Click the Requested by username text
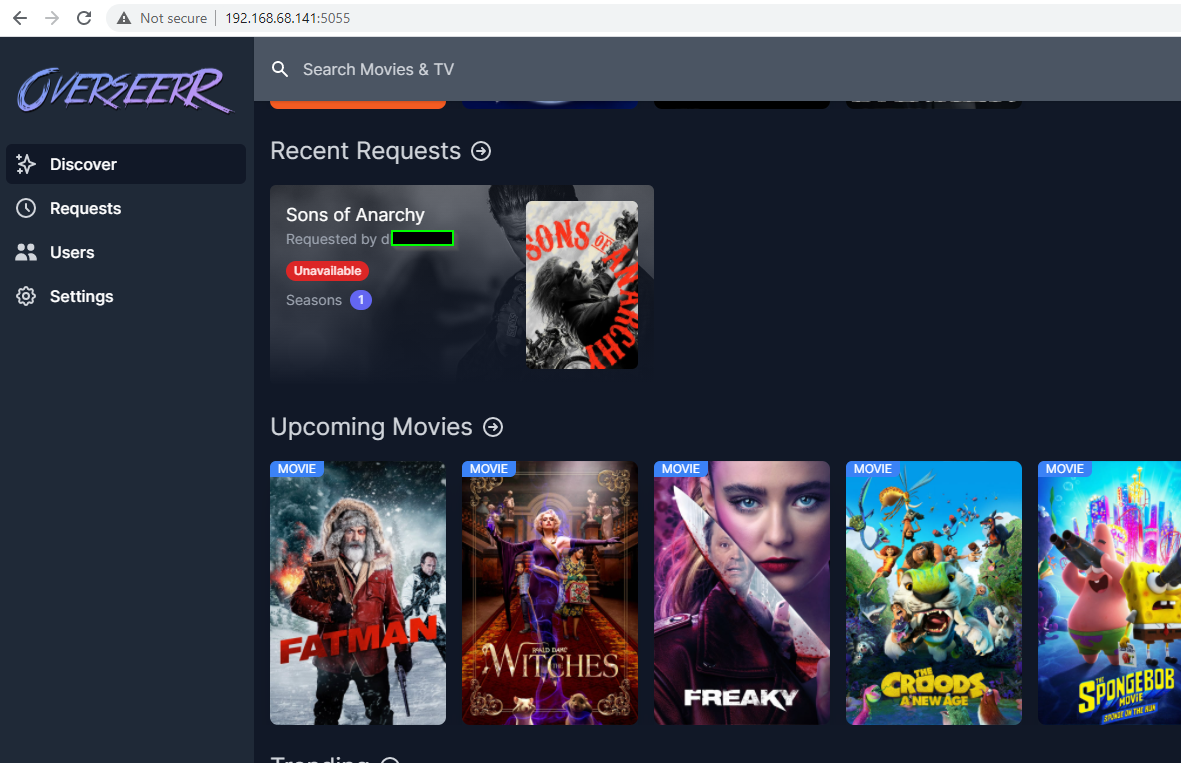The height and width of the screenshot is (763, 1181). 370,239
